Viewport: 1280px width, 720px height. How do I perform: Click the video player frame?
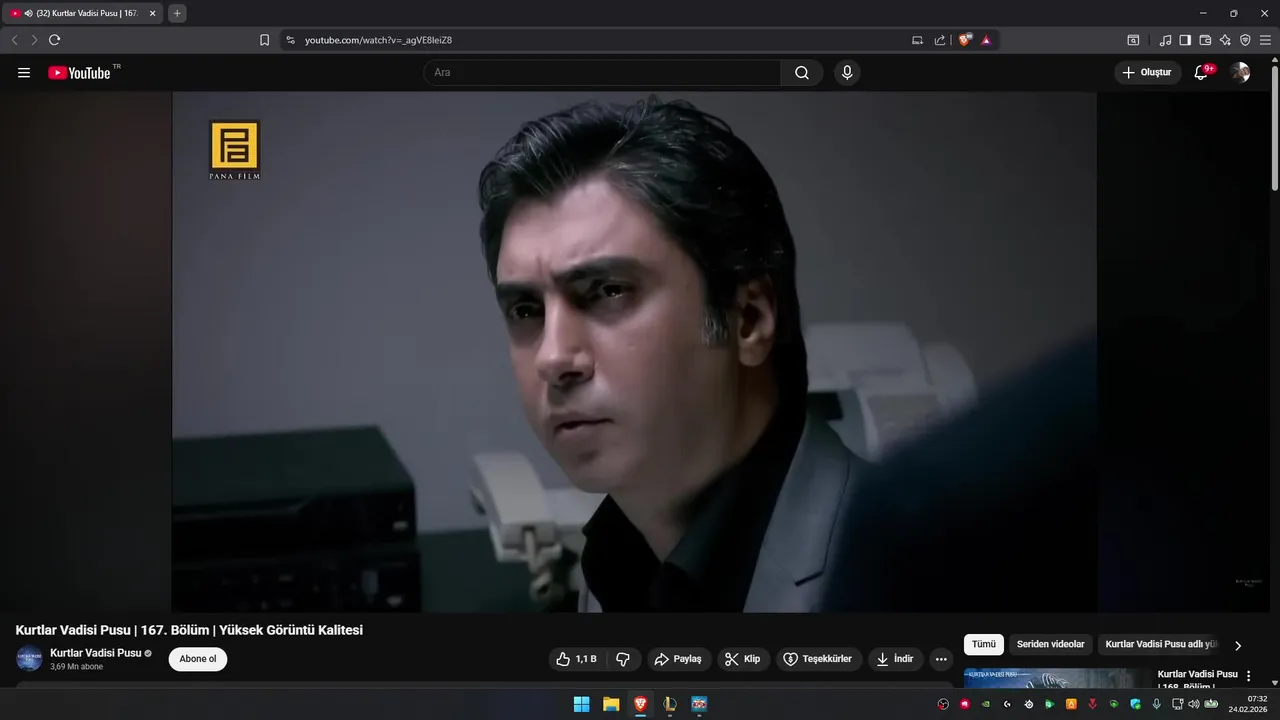coord(634,352)
